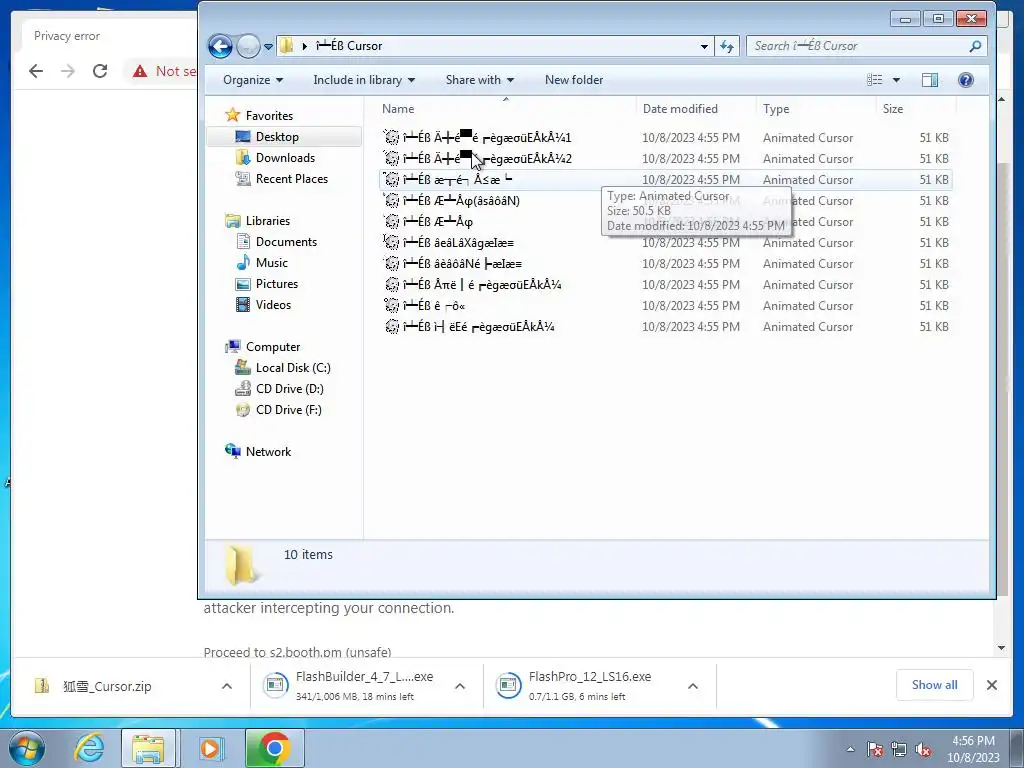The image size is (1024, 768).
Task: Click the muted volume tray icon
Action: pos(923,749)
